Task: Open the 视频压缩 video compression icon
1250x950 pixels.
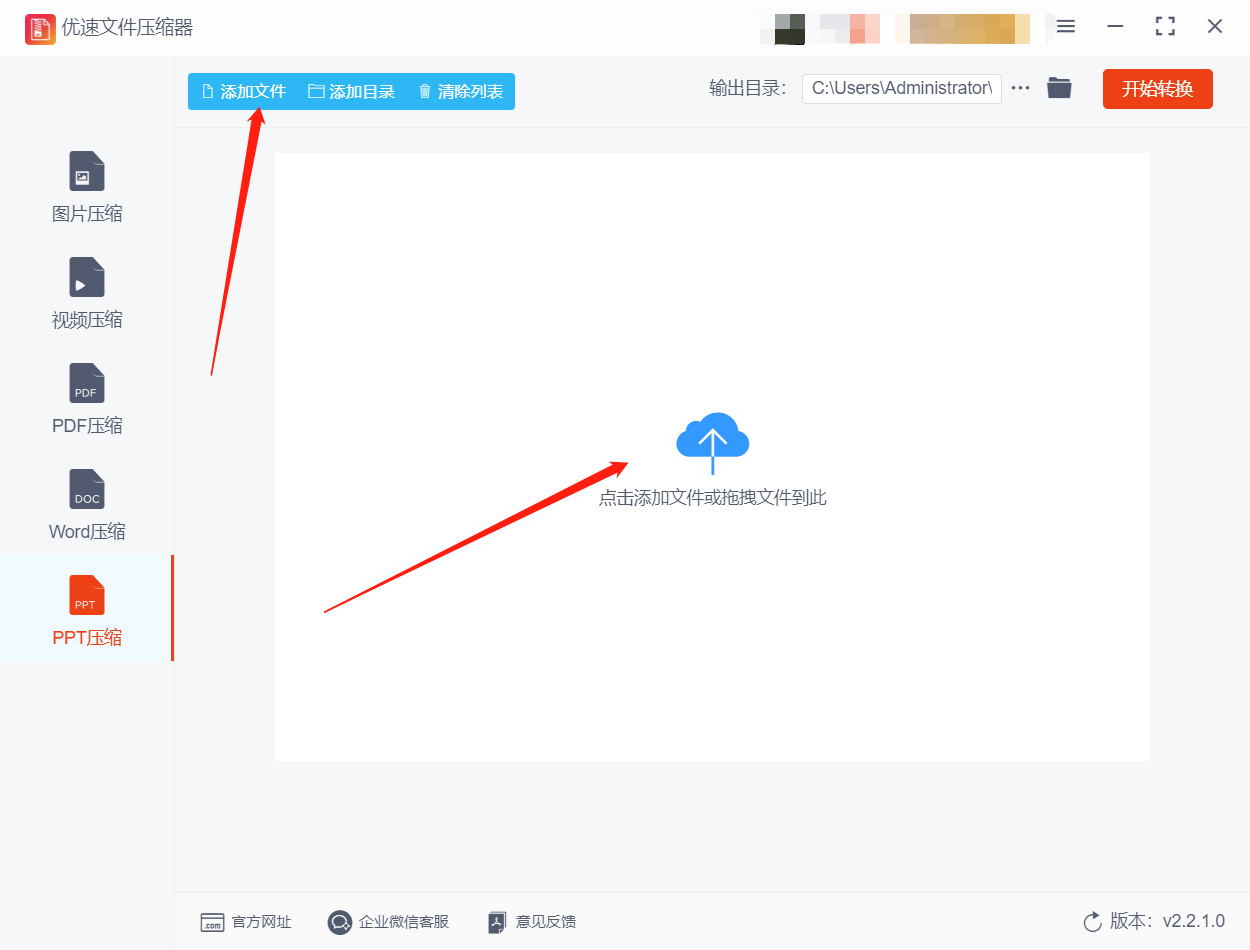Action: tap(87, 277)
